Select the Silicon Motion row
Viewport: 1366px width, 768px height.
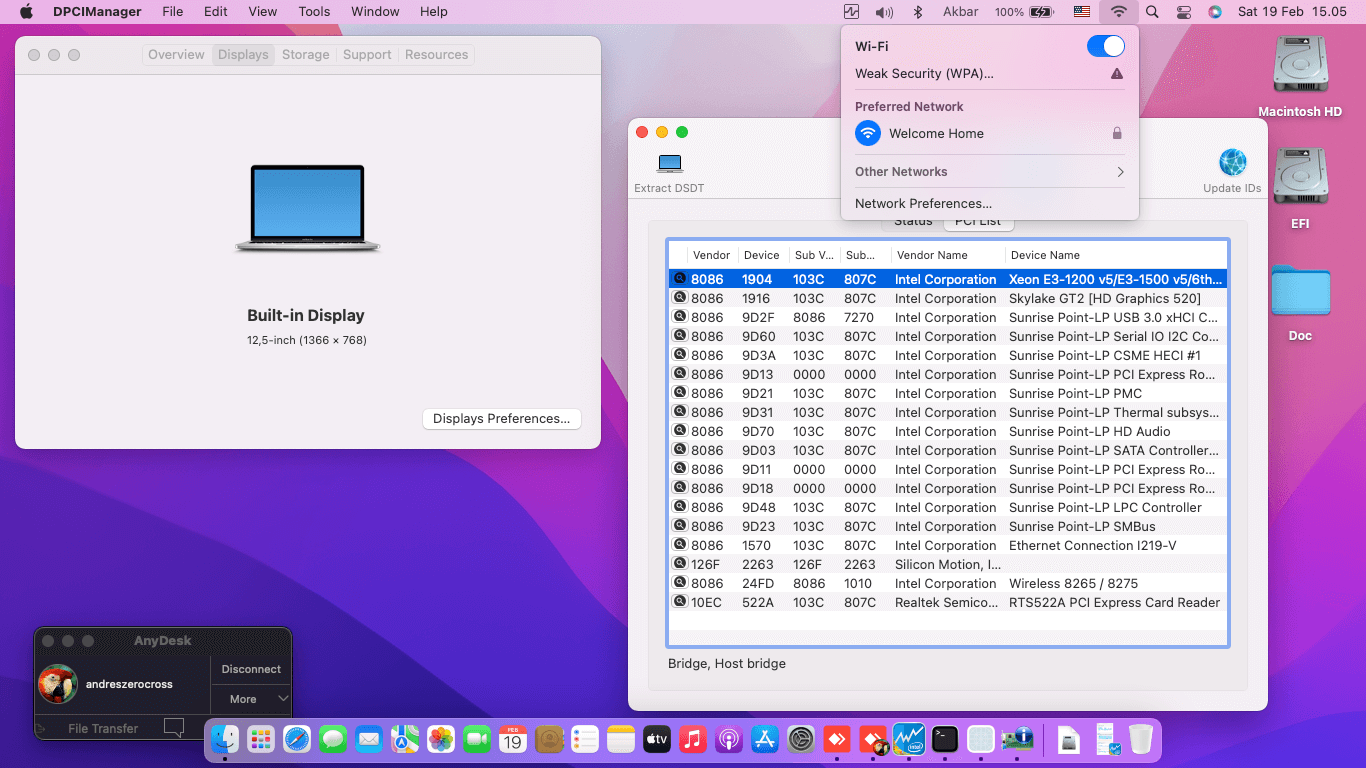948,564
